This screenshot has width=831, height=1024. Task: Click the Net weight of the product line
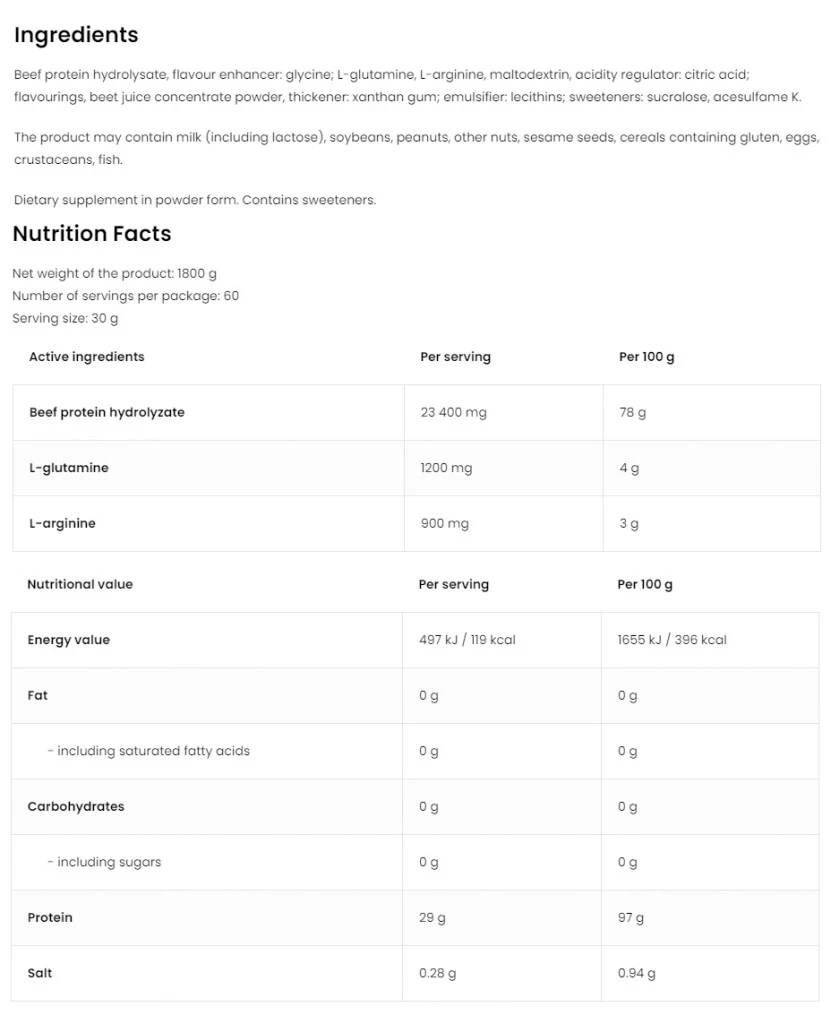tap(114, 274)
